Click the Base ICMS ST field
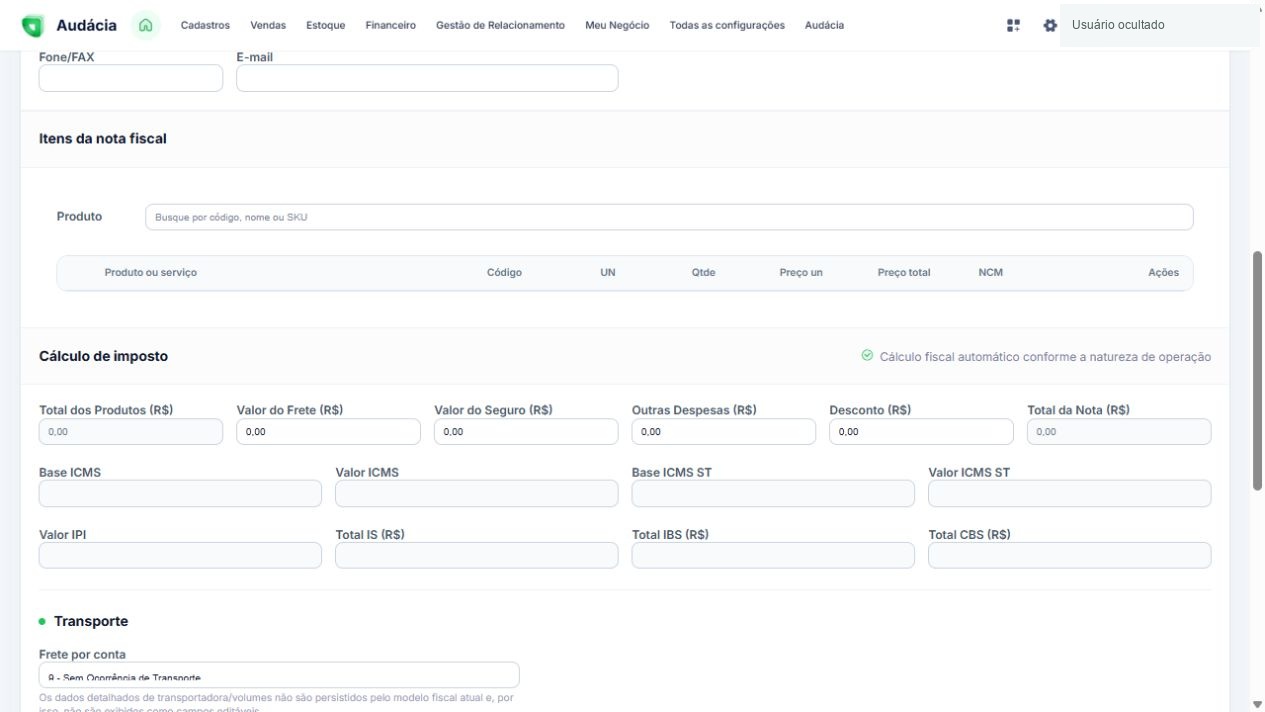 pyautogui.click(x=773, y=494)
